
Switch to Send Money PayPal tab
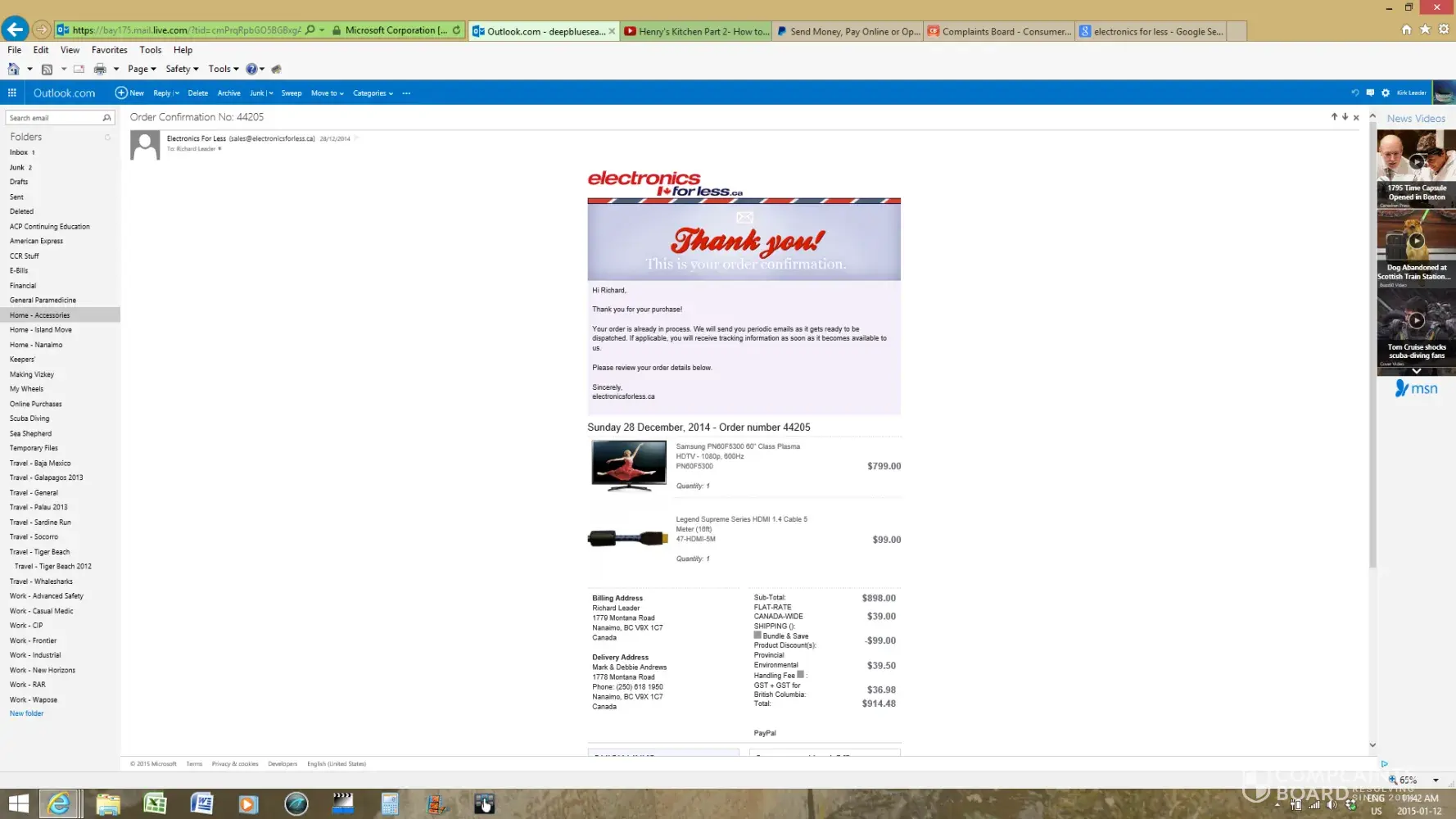[848, 31]
